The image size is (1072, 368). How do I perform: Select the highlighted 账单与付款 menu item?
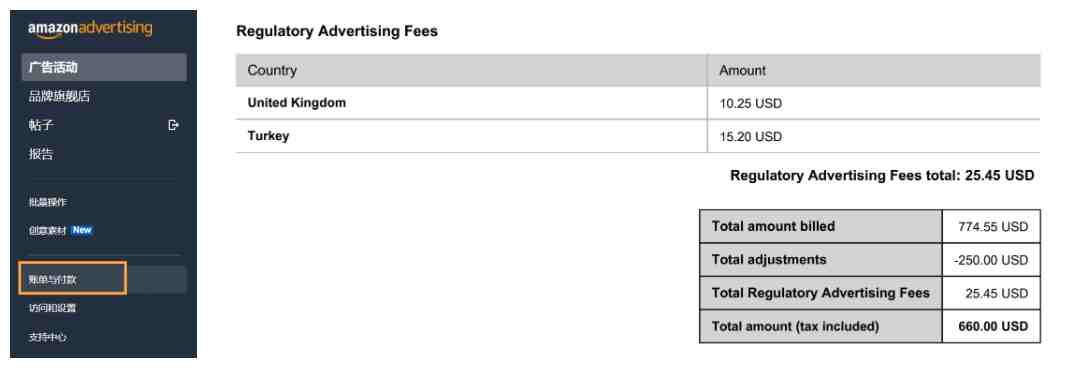click(x=72, y=279)
